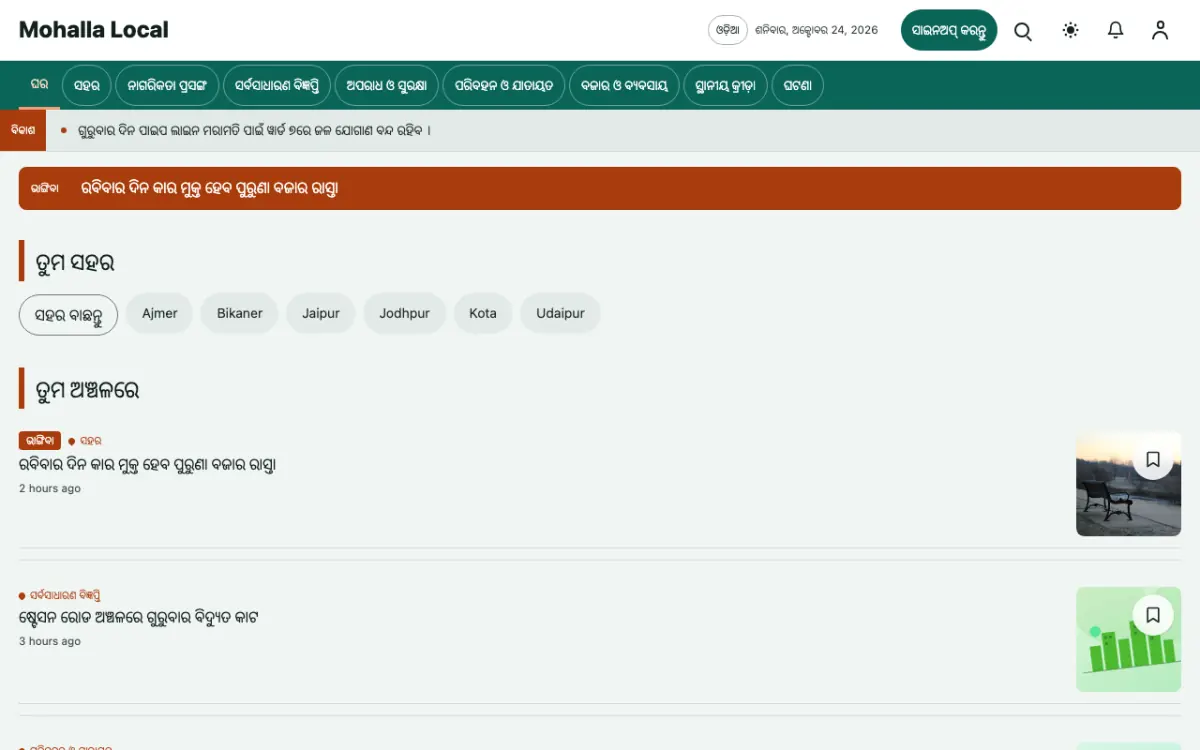
Task: Open the ଓଡ଼ିଆ language selector
Action: coord(728,30)
